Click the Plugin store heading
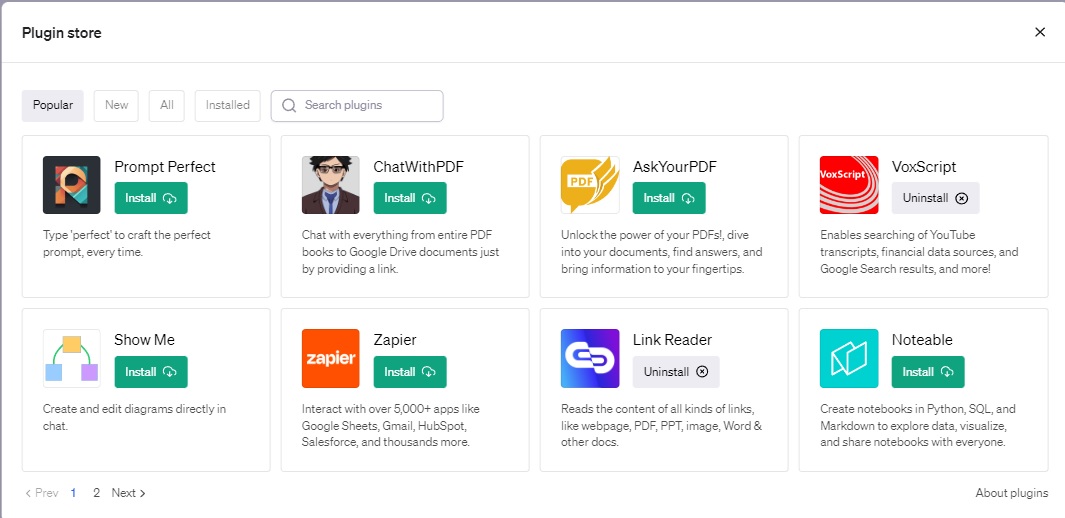1065x518 pixels. point(62,33)
